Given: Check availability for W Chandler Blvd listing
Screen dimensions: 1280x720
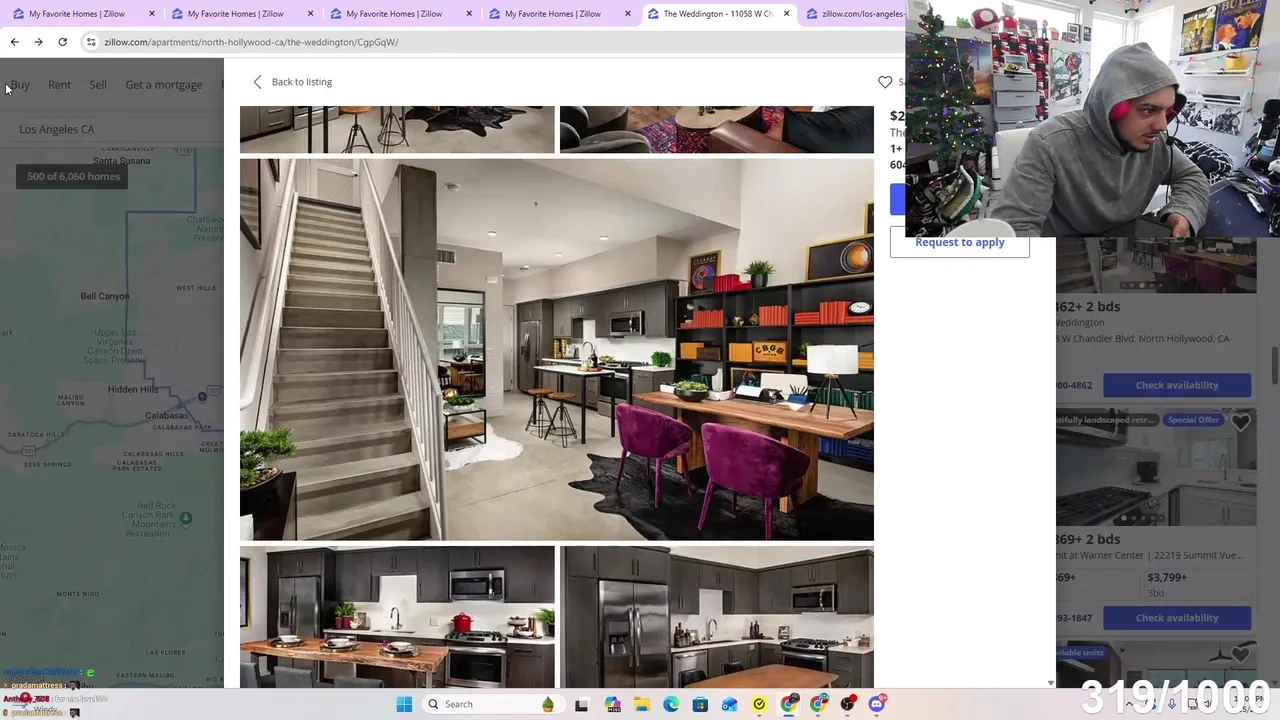Looking at the screenshot, I should click(x=1177, y=385).
